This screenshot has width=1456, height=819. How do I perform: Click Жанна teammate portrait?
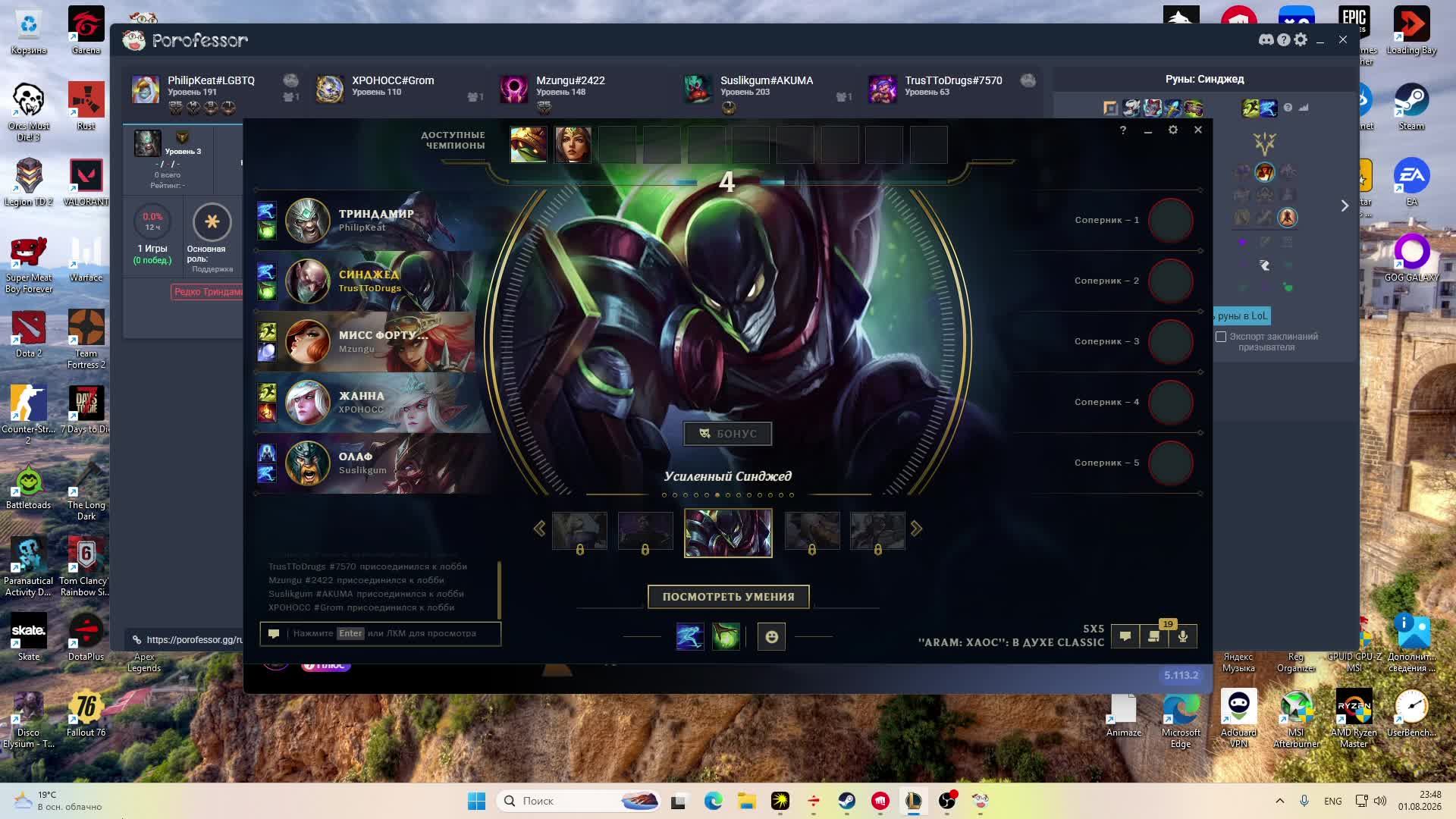pyautogui.click(x=307, y=403)
